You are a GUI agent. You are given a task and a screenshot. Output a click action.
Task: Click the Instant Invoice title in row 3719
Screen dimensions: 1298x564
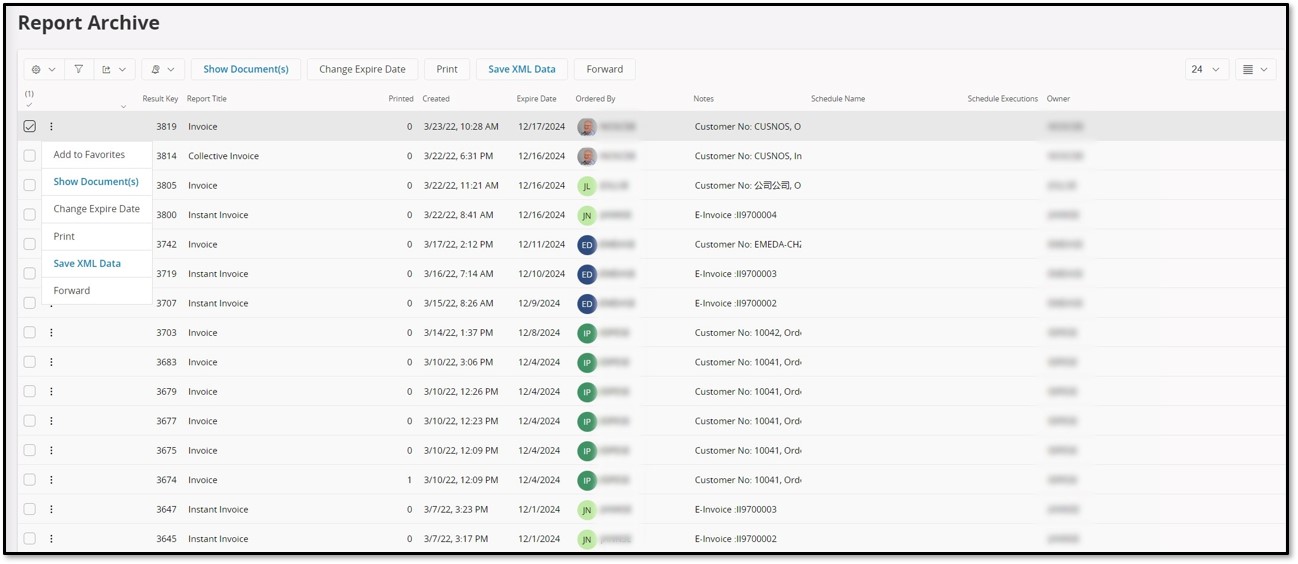tap(218, 273)
